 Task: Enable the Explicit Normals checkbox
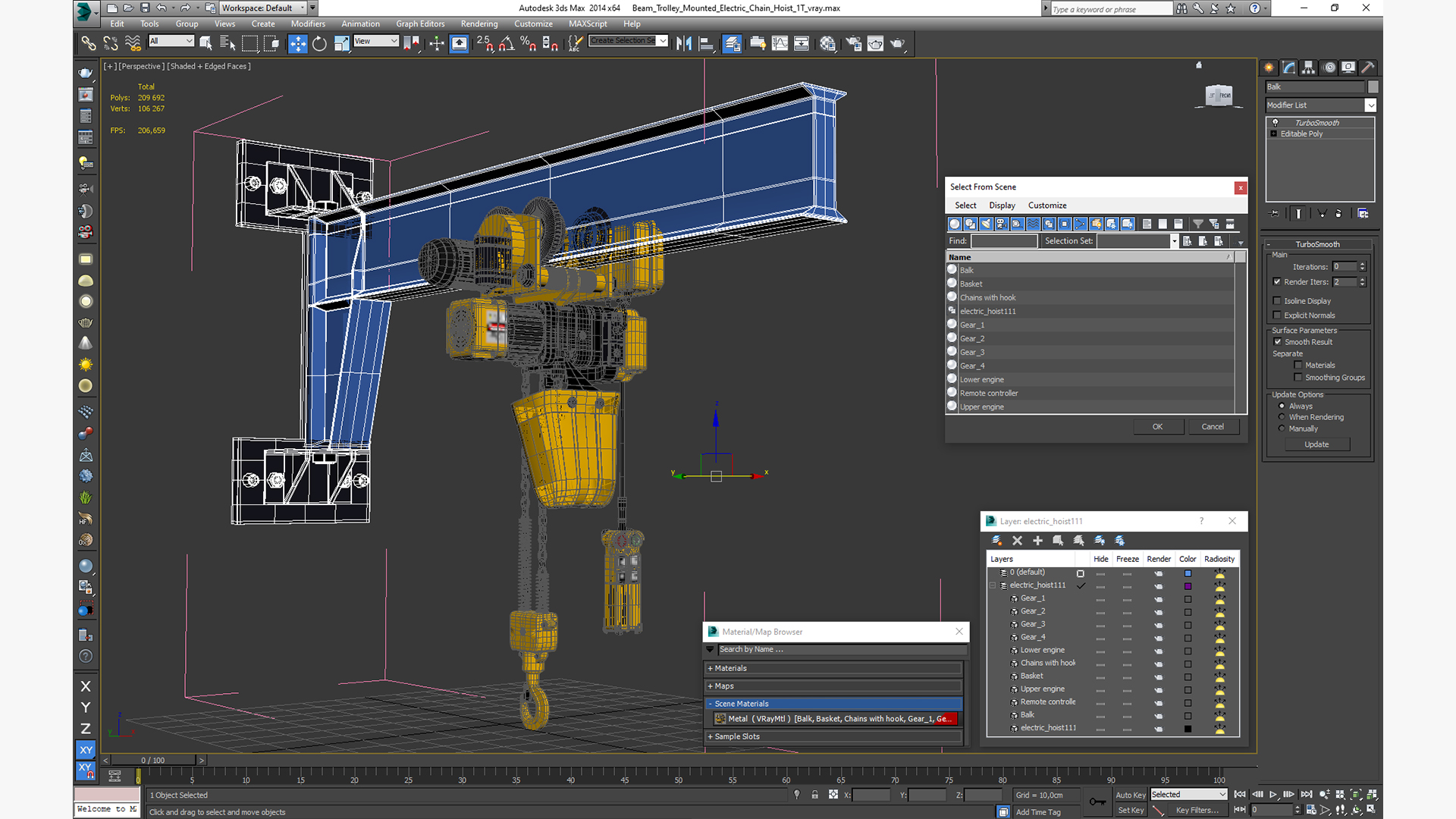coord(1277,315)
